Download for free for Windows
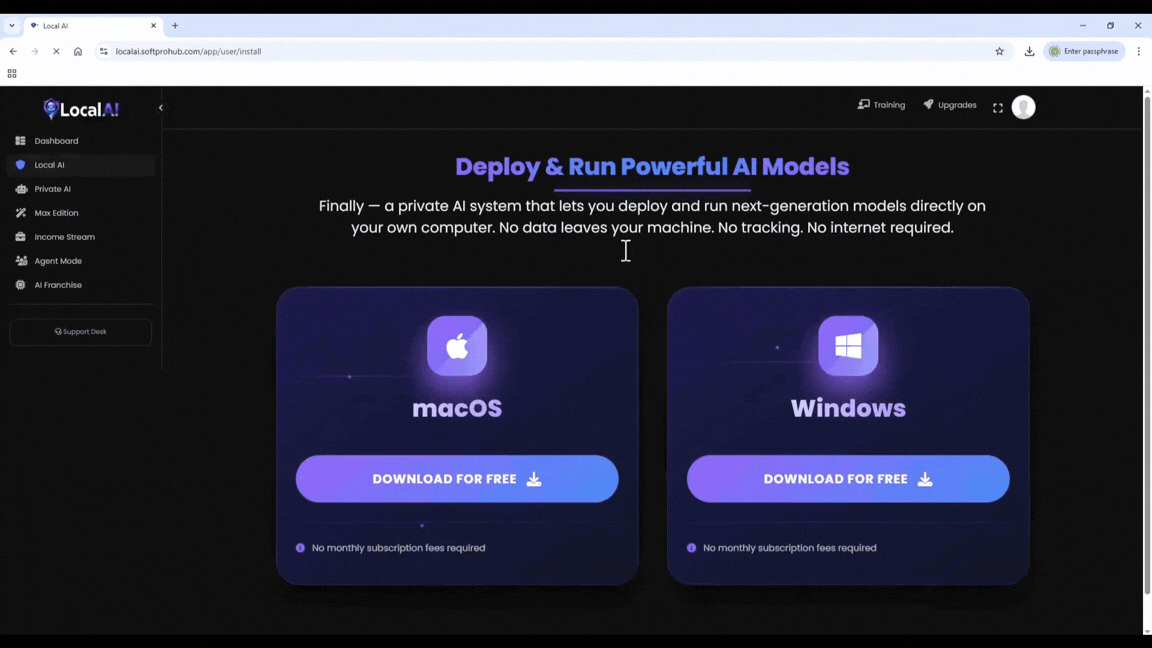Image resolution: width=1152 pixels, height=648 pixels. click(848, 479)
